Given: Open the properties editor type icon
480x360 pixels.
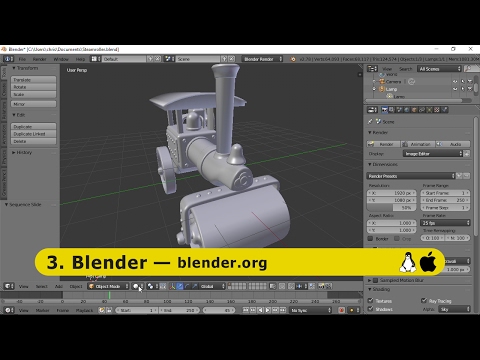Looking at the screenshot, I should (372, 110).
